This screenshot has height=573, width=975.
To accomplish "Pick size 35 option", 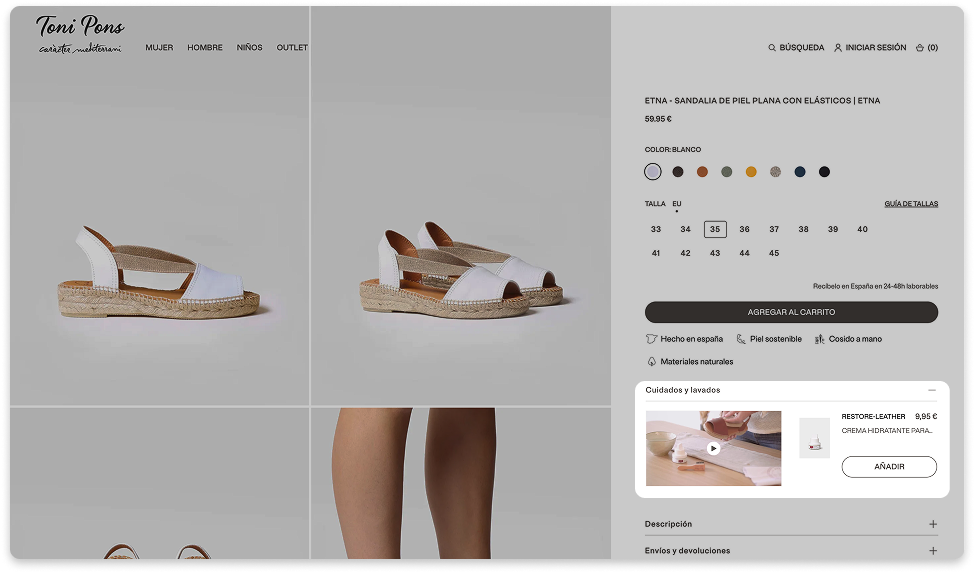I will point(715,229).
